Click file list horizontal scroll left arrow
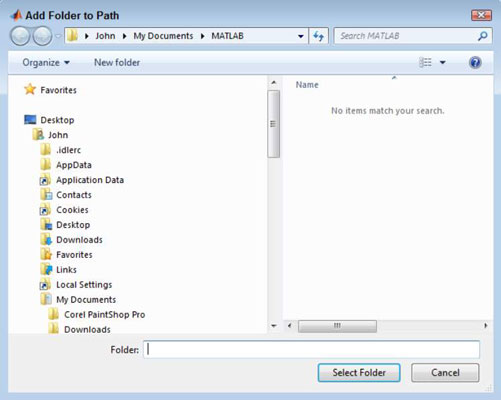Image resolution: width=501 pixels, height=400 pixels. 289,326
